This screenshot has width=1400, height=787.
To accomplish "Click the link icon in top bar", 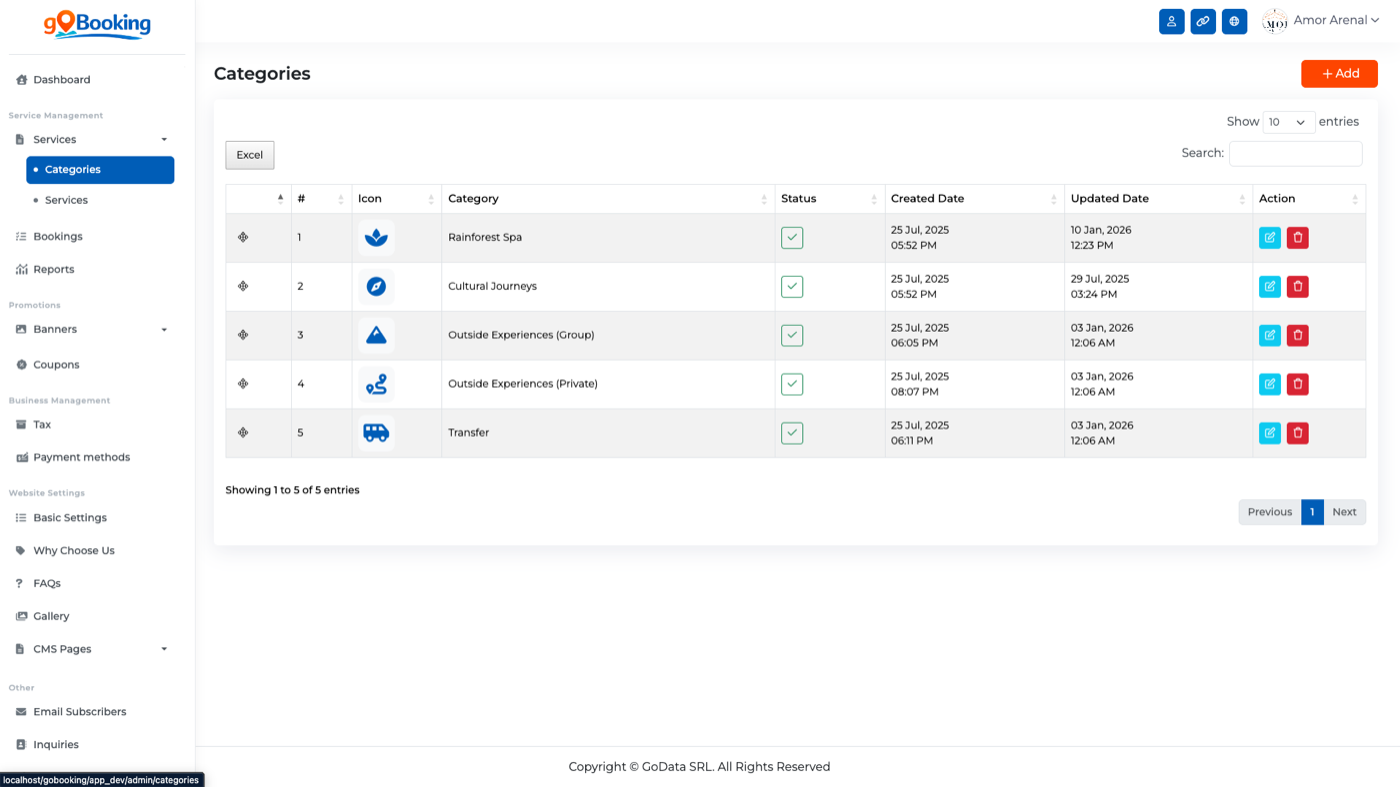I will (1203, 21).
